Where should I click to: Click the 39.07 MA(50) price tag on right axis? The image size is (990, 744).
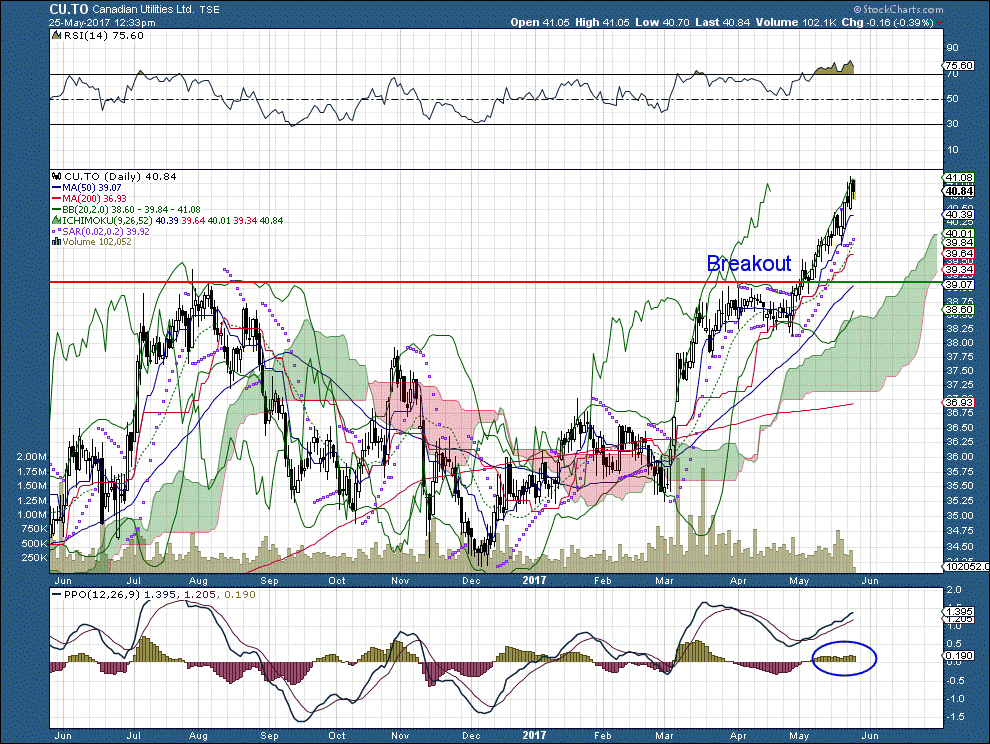pyautogui.click(x=958, y=285)
